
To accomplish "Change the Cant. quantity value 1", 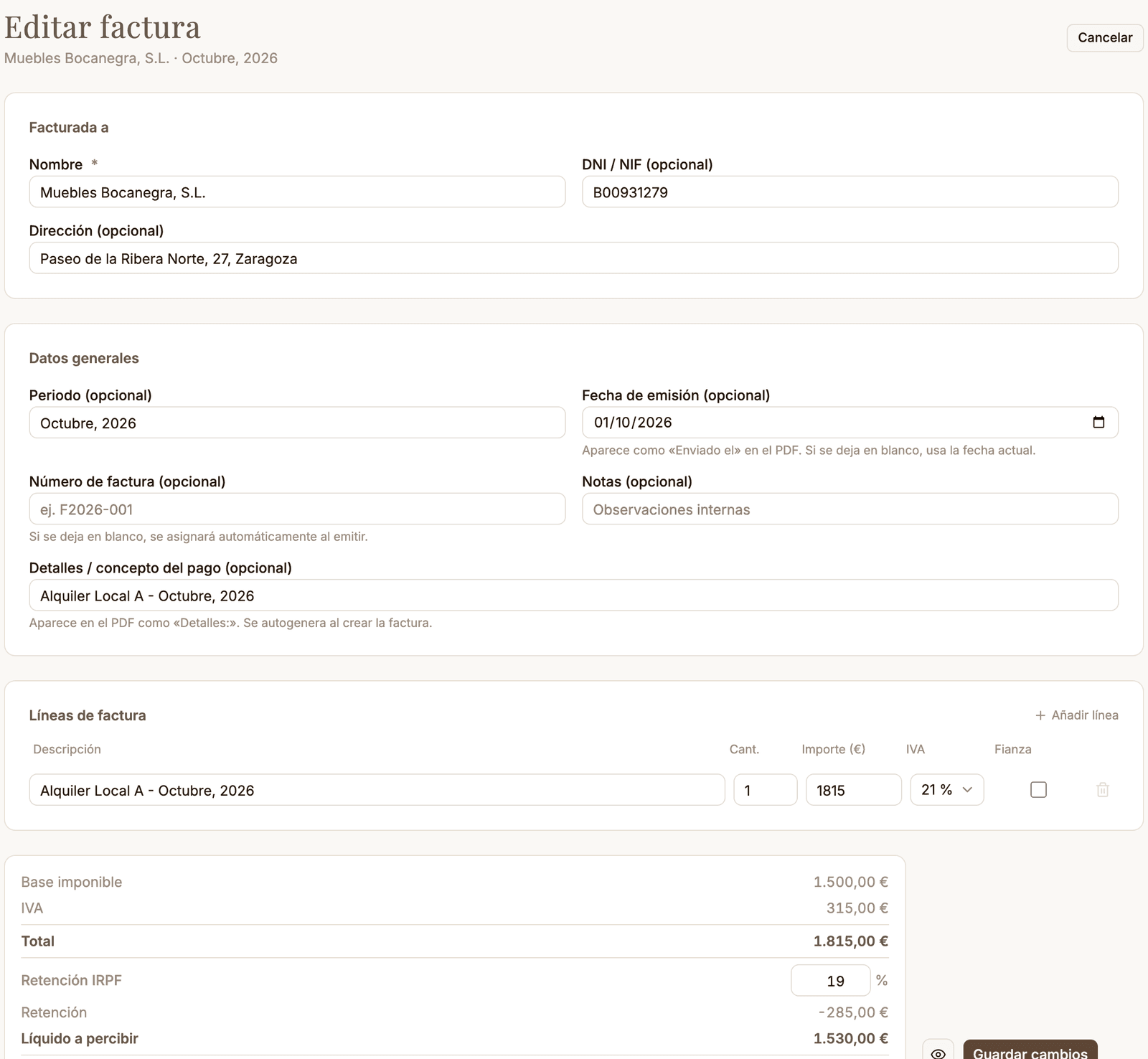I will coord(766,790).
